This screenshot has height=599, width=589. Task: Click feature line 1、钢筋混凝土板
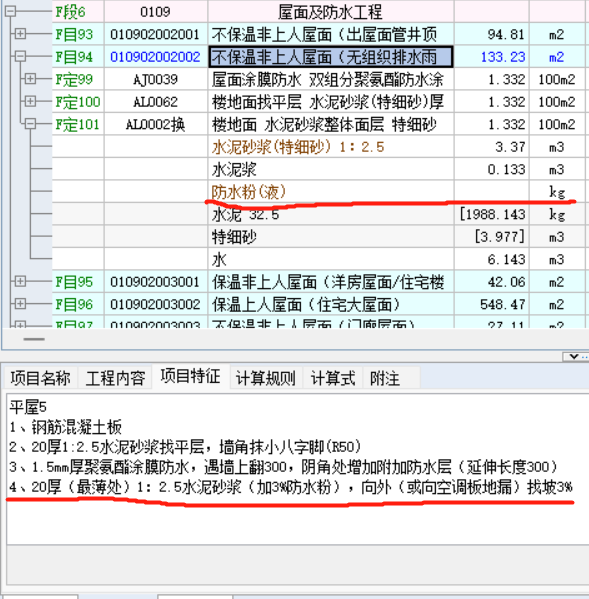coord(66,427)
